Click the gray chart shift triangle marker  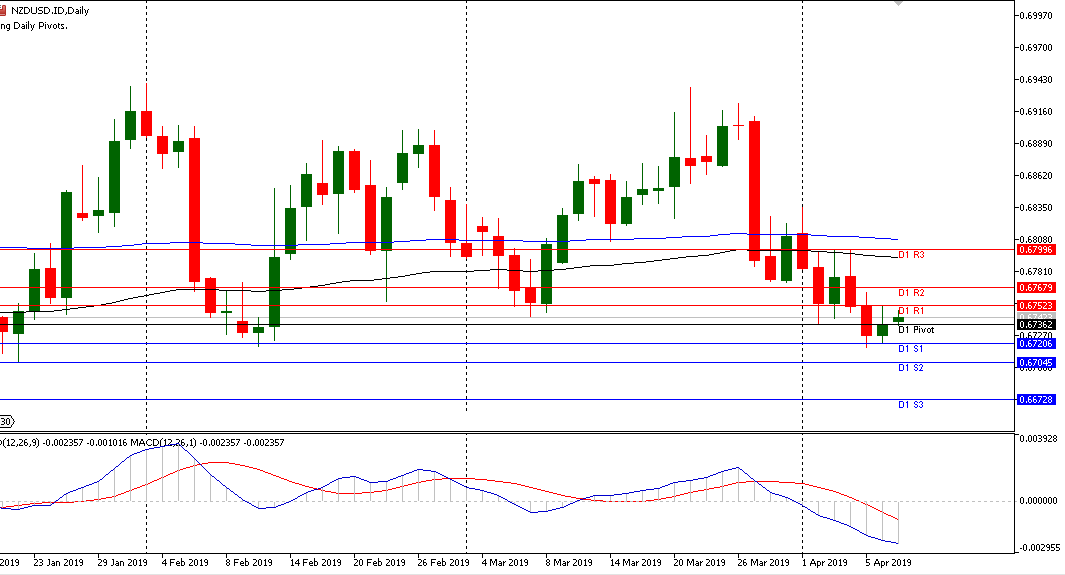(x=898, y=4)
